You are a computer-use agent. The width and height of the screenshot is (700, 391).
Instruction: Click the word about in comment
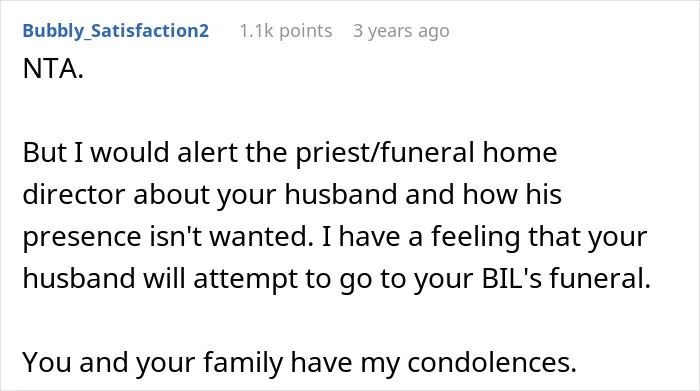coord(171,194)
